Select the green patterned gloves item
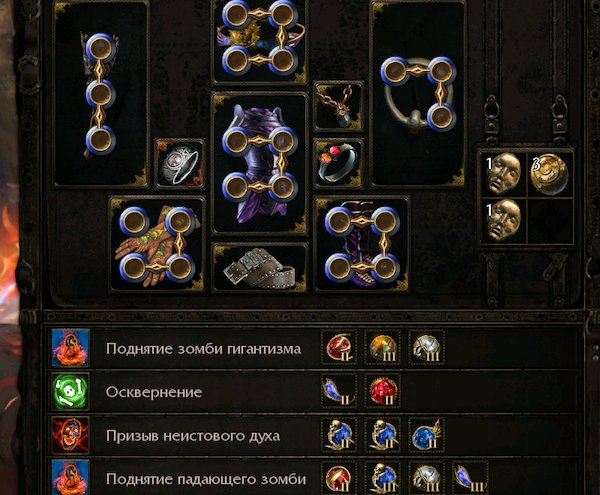Screen dimensions: 600x495 click(x=157, y=245)
